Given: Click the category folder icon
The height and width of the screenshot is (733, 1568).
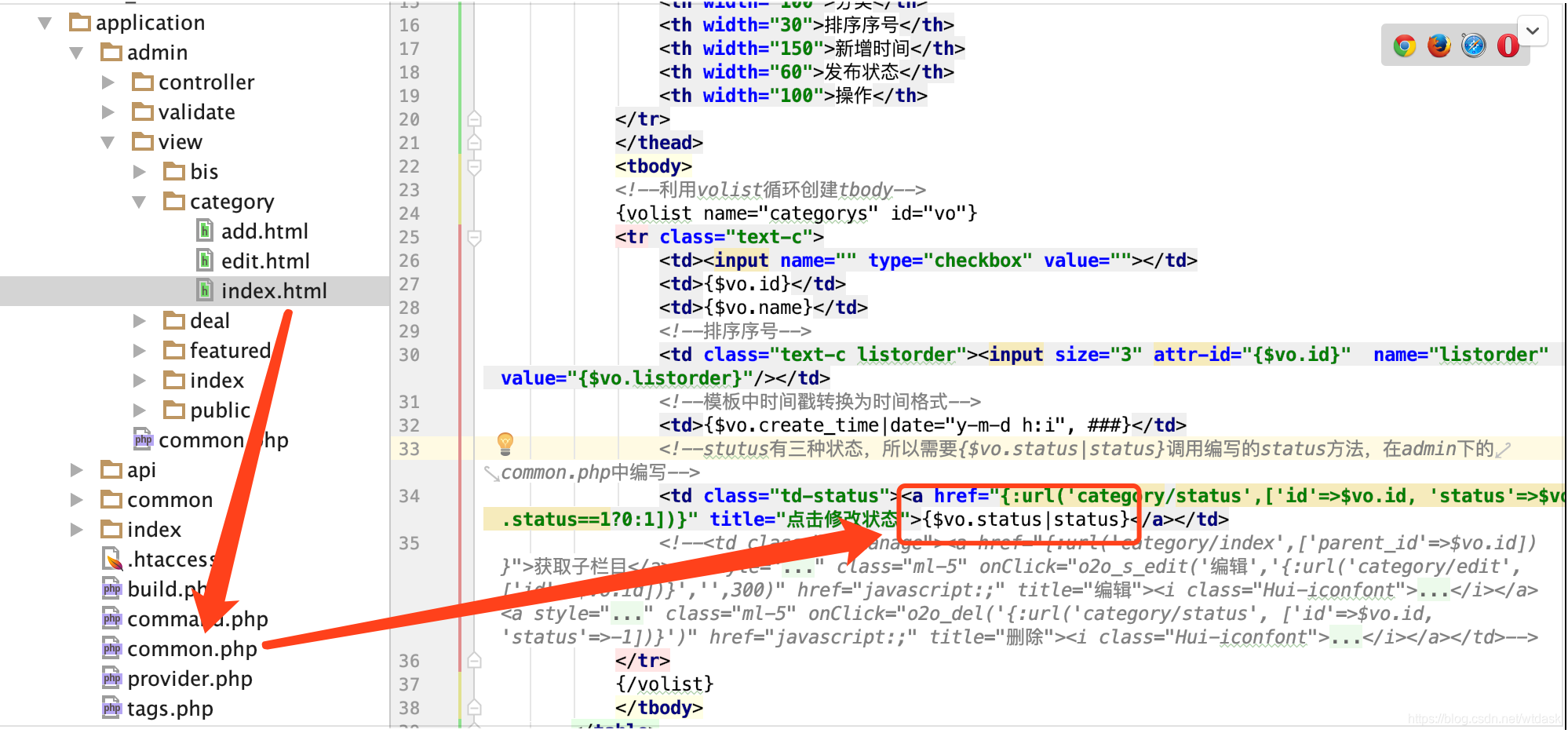Looking at the screenshot, I should click(x=174, y=201).
